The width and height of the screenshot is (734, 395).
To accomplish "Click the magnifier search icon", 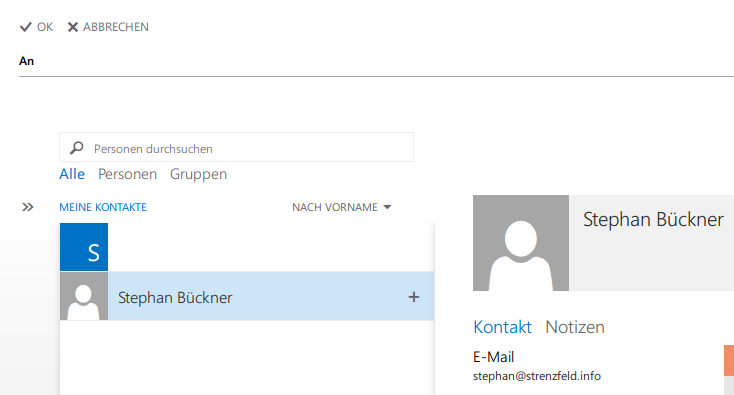I will coord(77,148).
